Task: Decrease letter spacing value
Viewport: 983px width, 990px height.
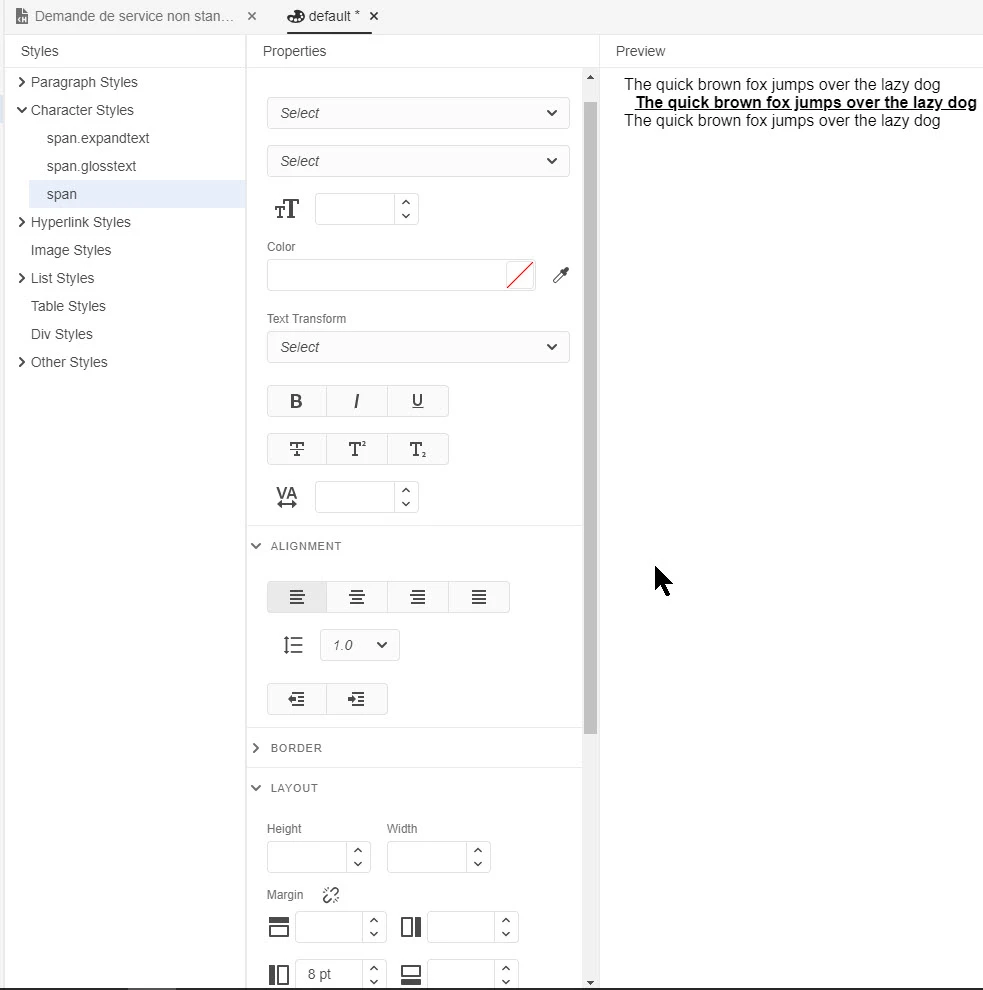Action: pos(406,504)
